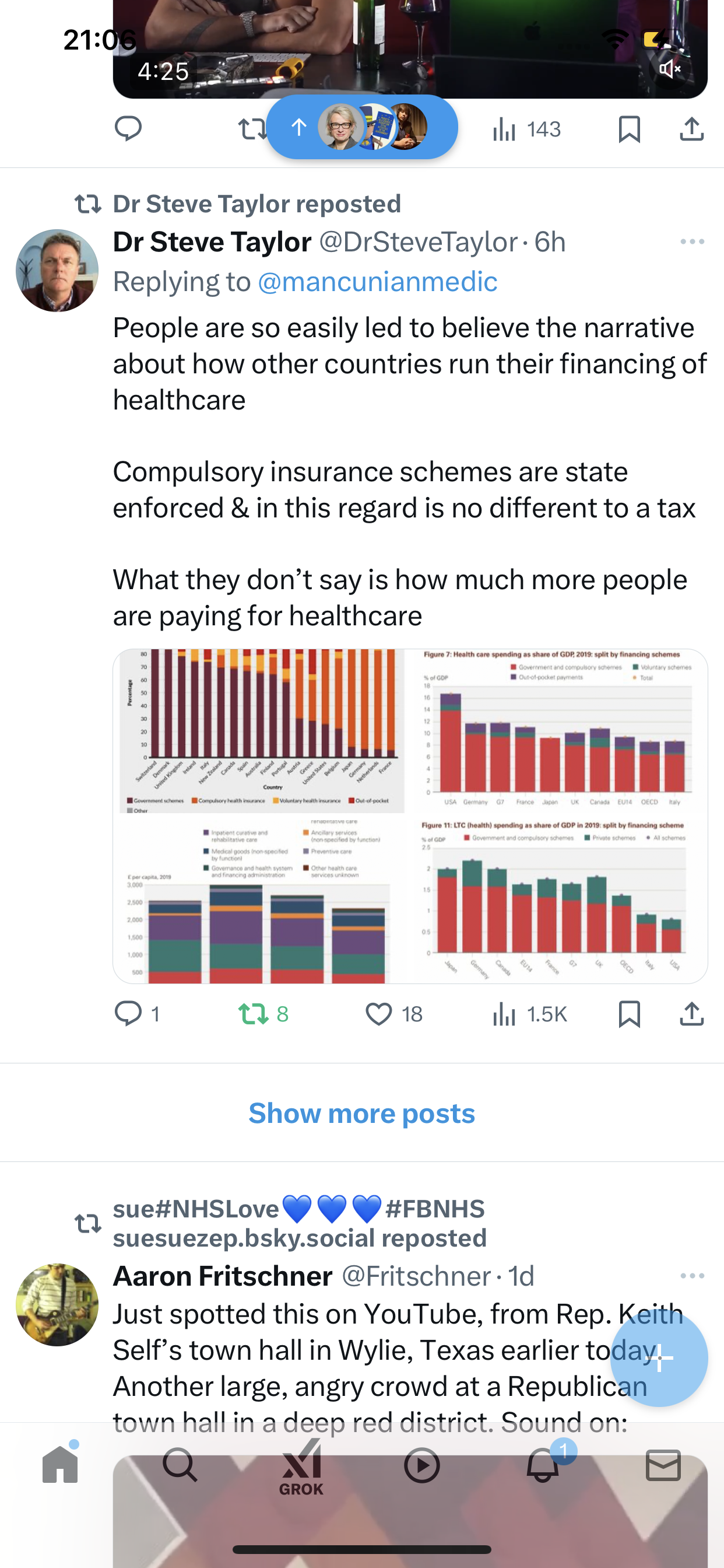Compose a new post with plus button
724x1568 pixels.
[x=659, y=1357]
